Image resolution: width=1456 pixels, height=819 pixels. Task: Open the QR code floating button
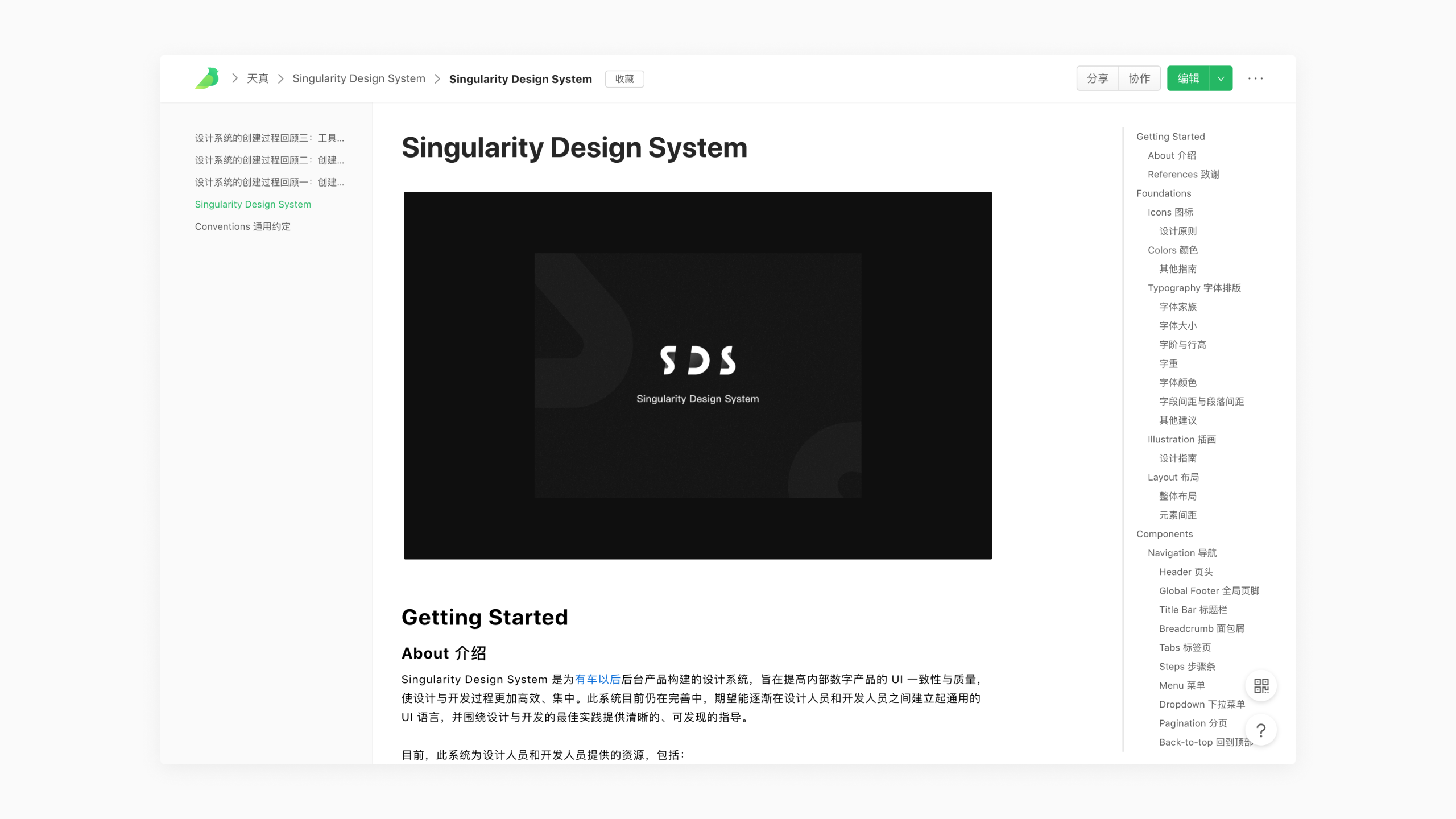point(1261,686)
